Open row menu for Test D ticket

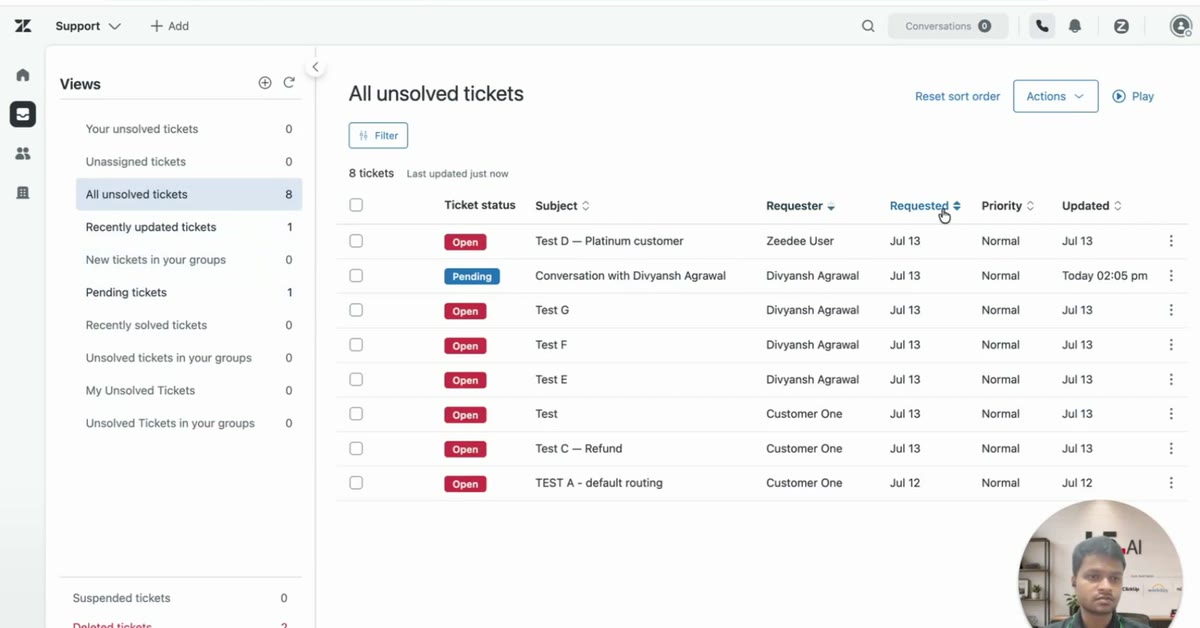(x=1171, y=241)
